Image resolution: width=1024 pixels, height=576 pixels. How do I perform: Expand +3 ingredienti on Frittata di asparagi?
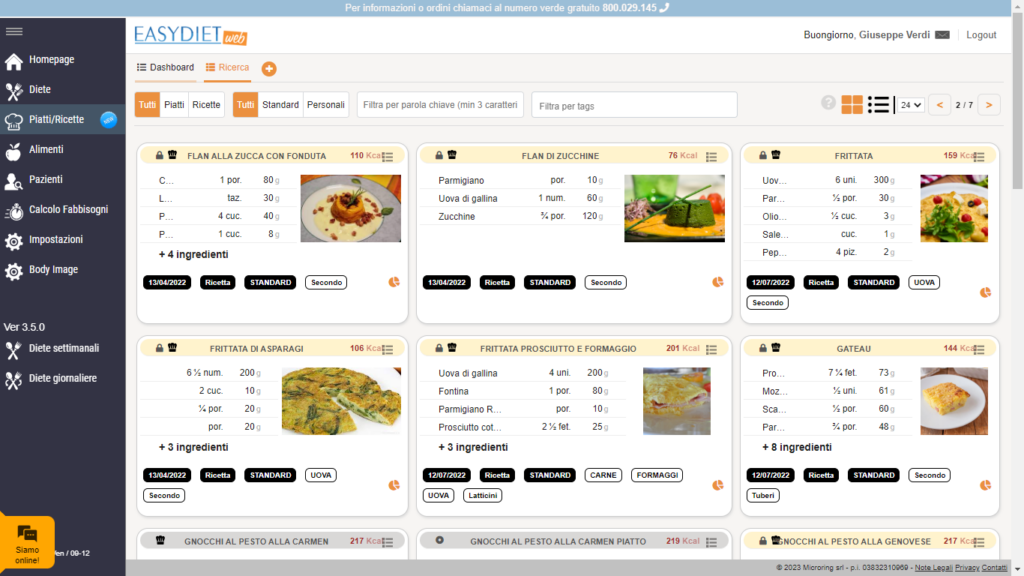[193, 447]
